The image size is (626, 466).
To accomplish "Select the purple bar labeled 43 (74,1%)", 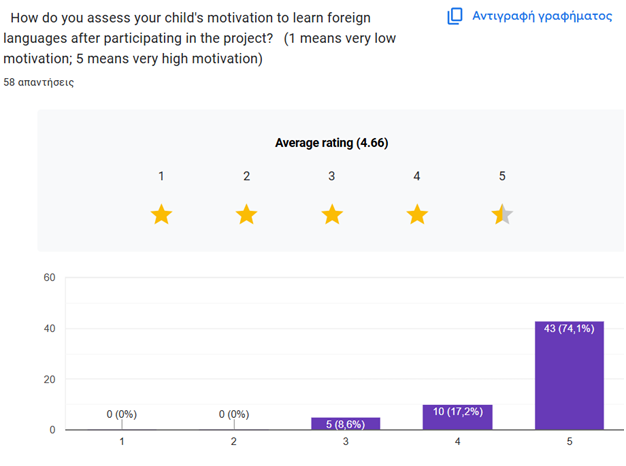I will [x=569, y=376].
